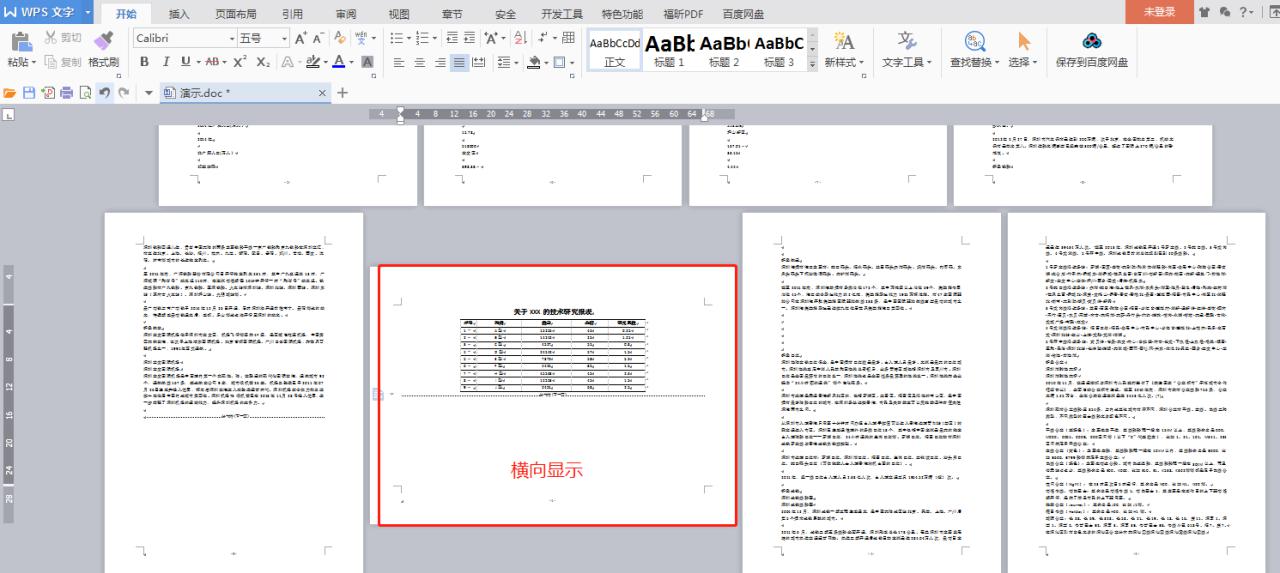This screenshot has height=573, width=1280.
Task: Click the Paste clipboard icon
Action: [x=20, y=41]
